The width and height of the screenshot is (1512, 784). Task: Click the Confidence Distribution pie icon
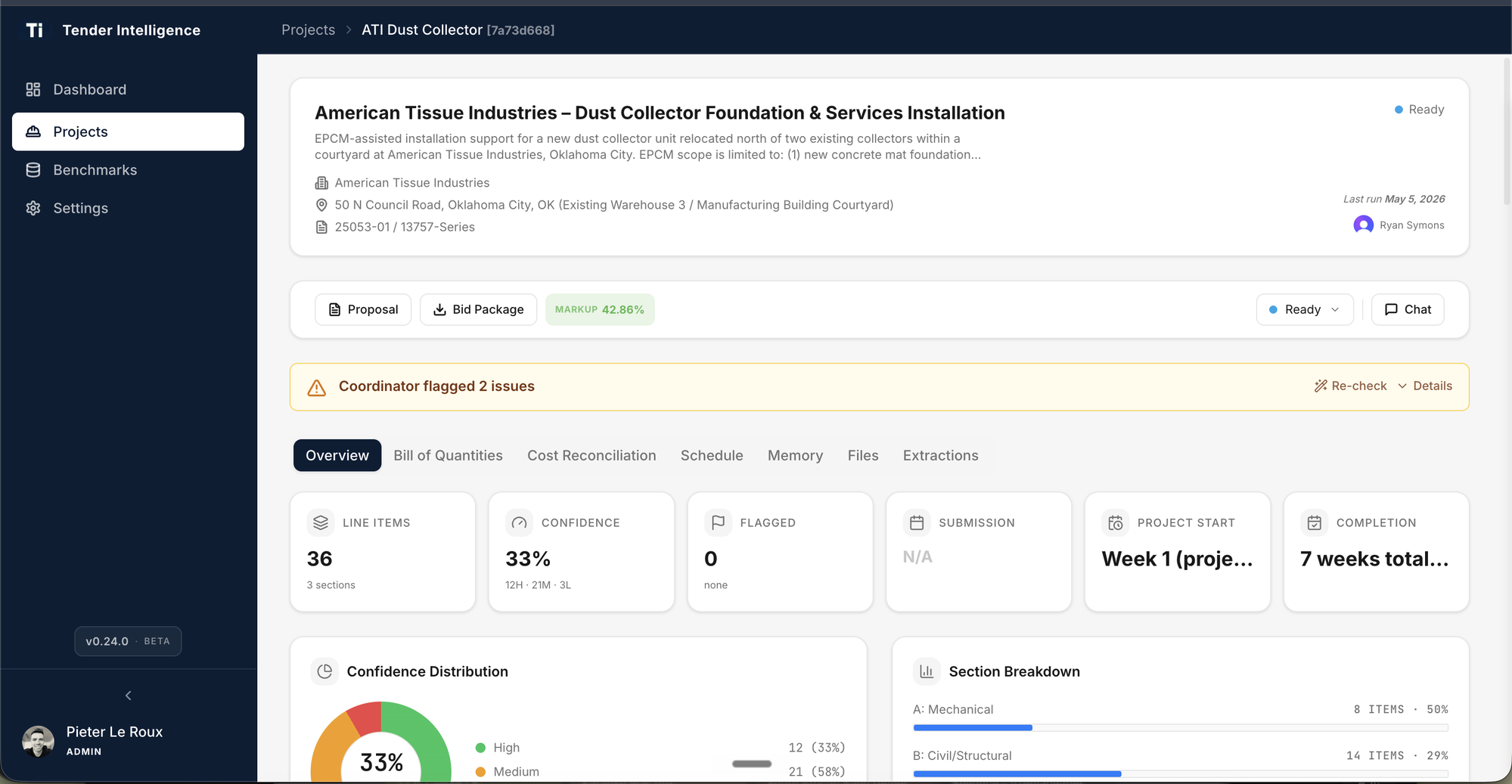pyautogui.click(x=325, y=671)
